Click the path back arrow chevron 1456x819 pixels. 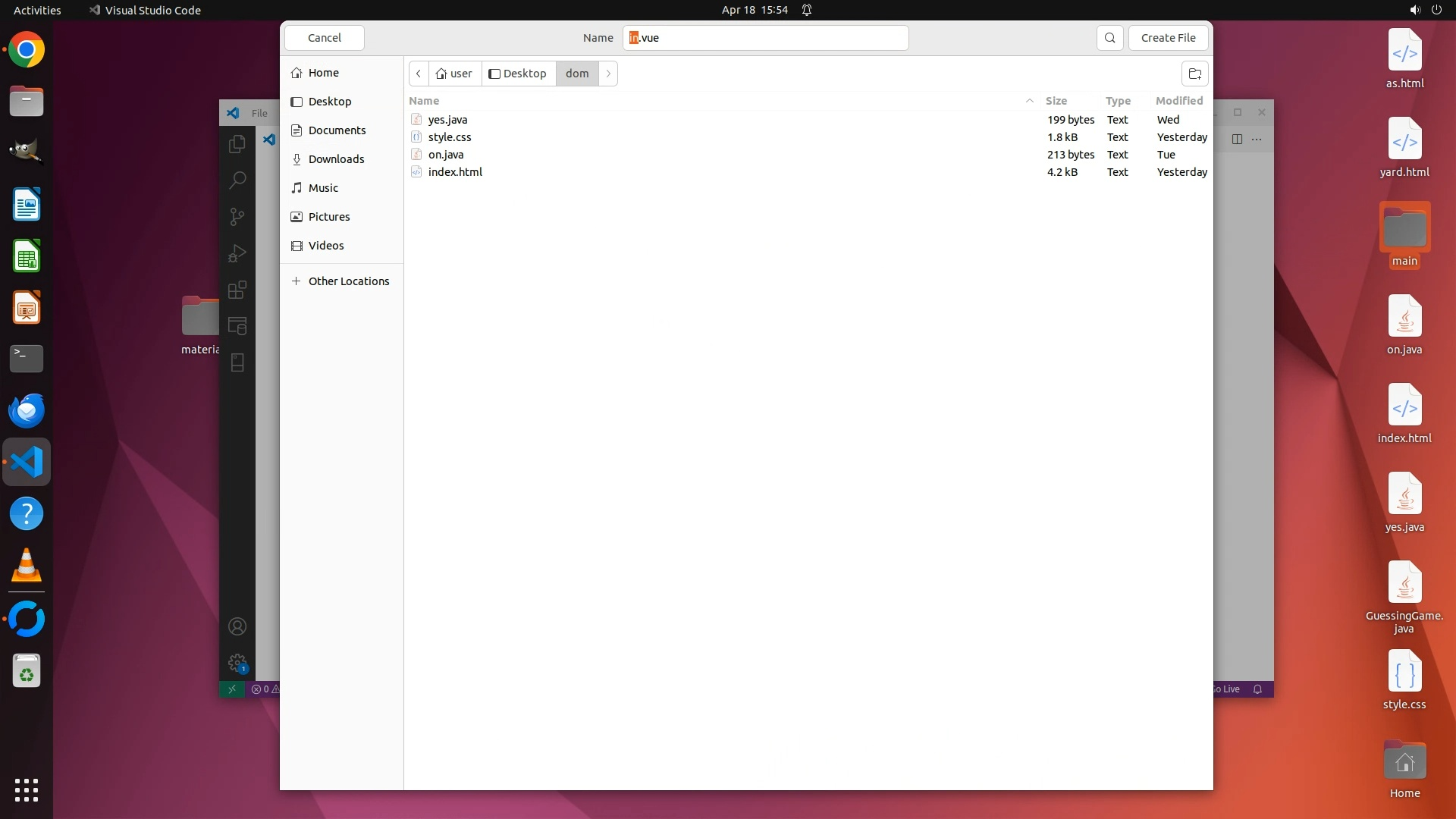(x=419, y=74)
